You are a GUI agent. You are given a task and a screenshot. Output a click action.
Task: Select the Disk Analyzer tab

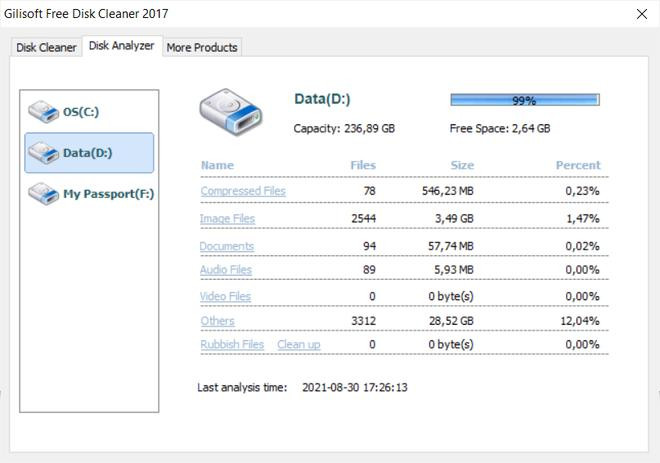click(x=121, y=46)
